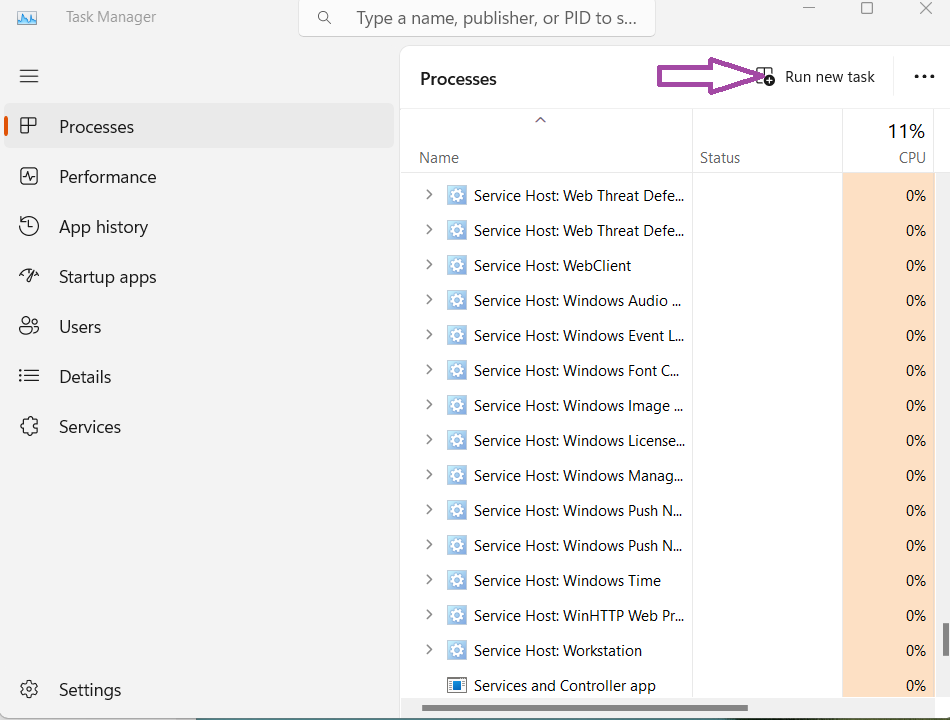The width and height of the screenshot is (950, 720).
Task: Open the three-dot more options menu
Action: (924, 77)
